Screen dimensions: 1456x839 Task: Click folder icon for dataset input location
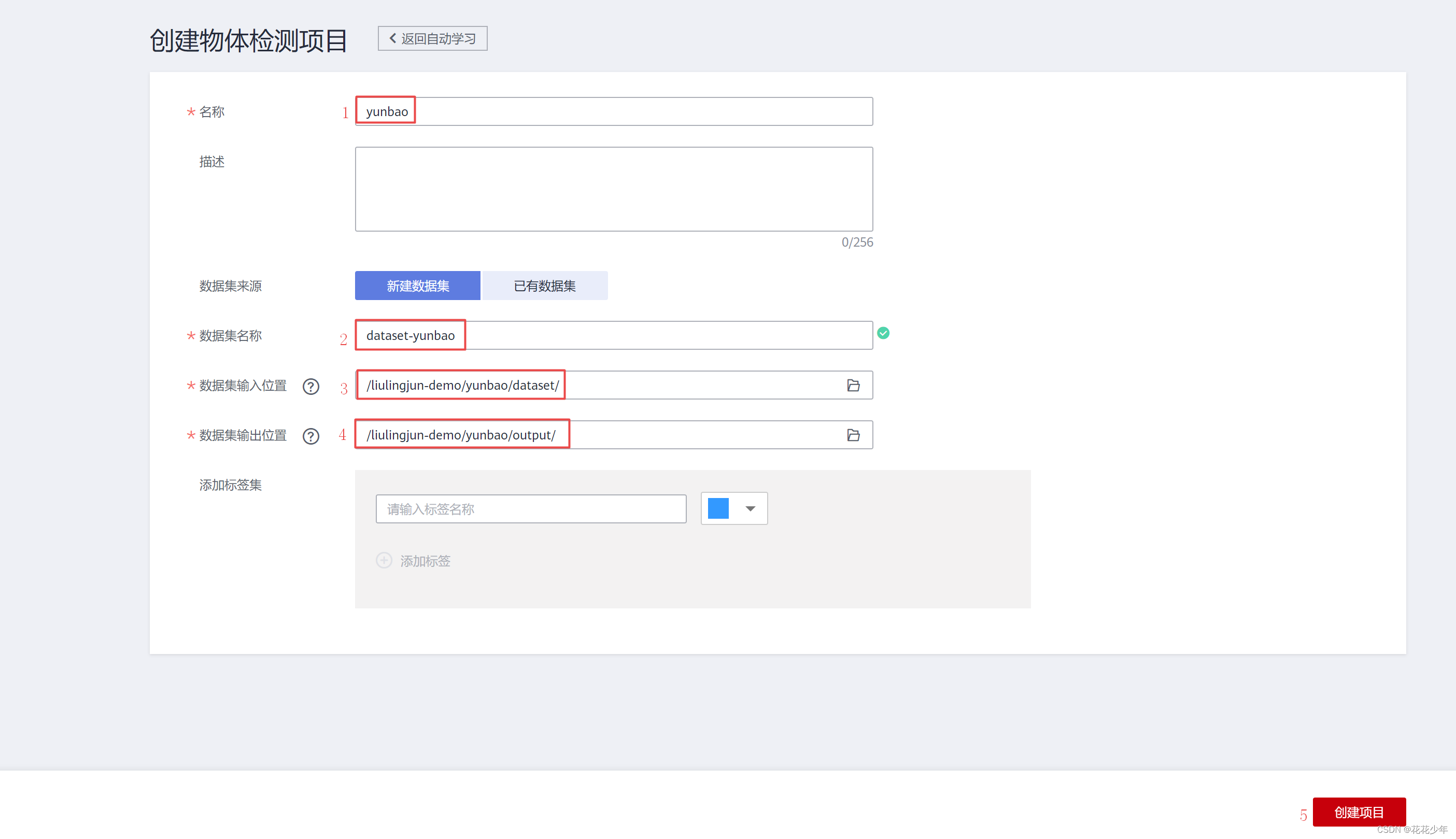(853, 385)
